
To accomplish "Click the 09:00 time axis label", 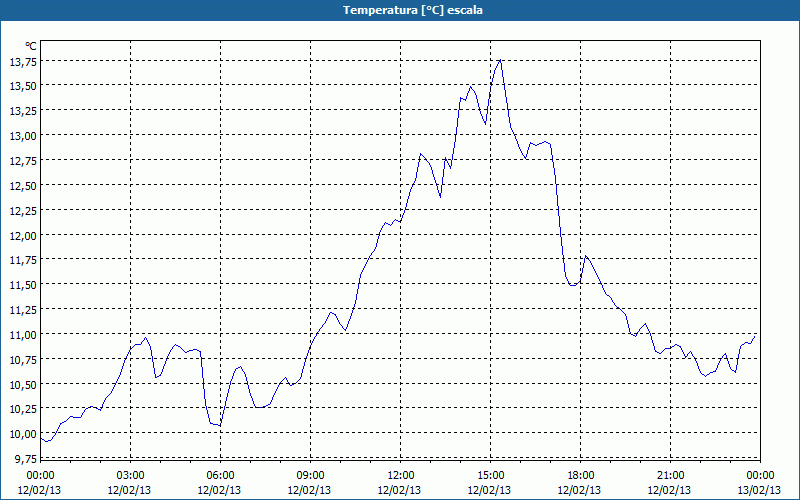I will tap(310, 476).
